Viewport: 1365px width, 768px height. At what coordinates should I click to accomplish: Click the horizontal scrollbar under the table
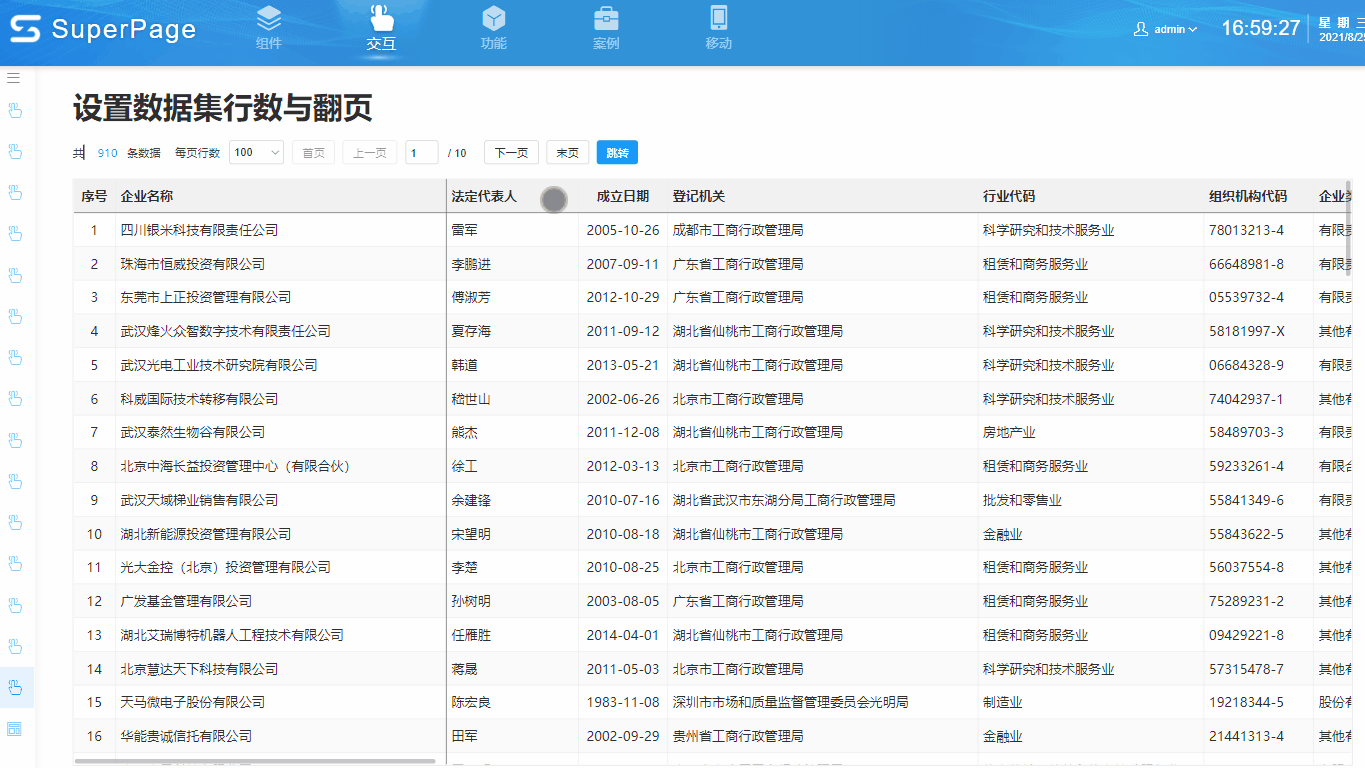pos(255,761)
